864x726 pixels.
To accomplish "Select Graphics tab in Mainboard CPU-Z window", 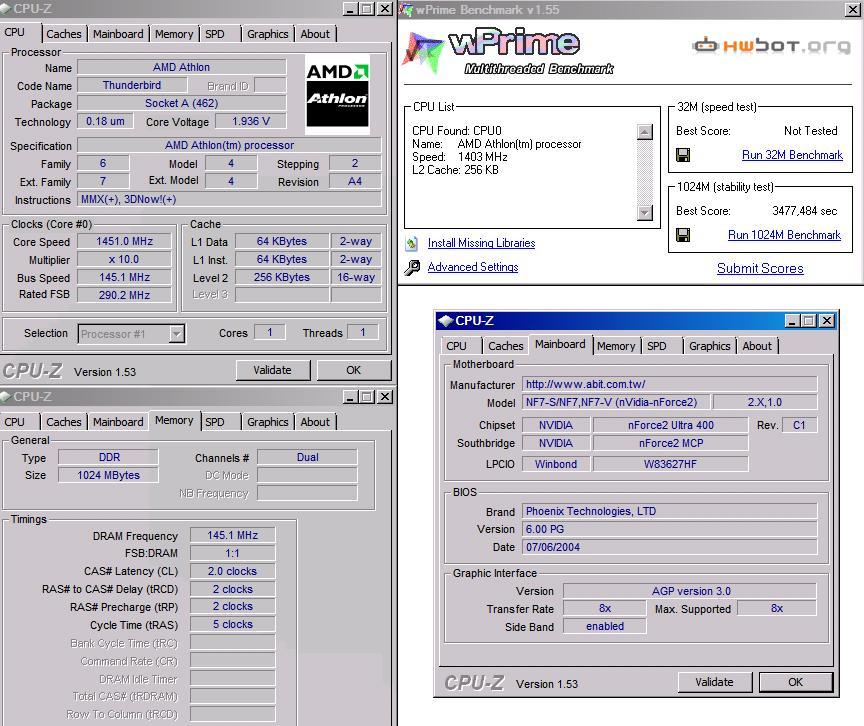I will pos(710,346).
